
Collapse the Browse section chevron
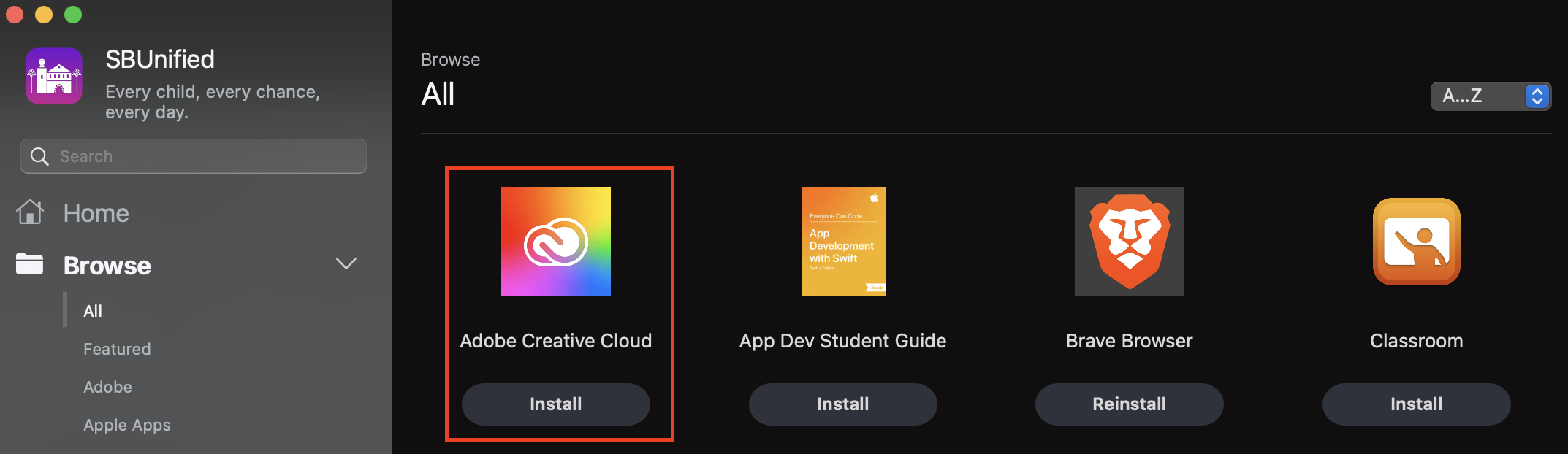click(346, 264)
